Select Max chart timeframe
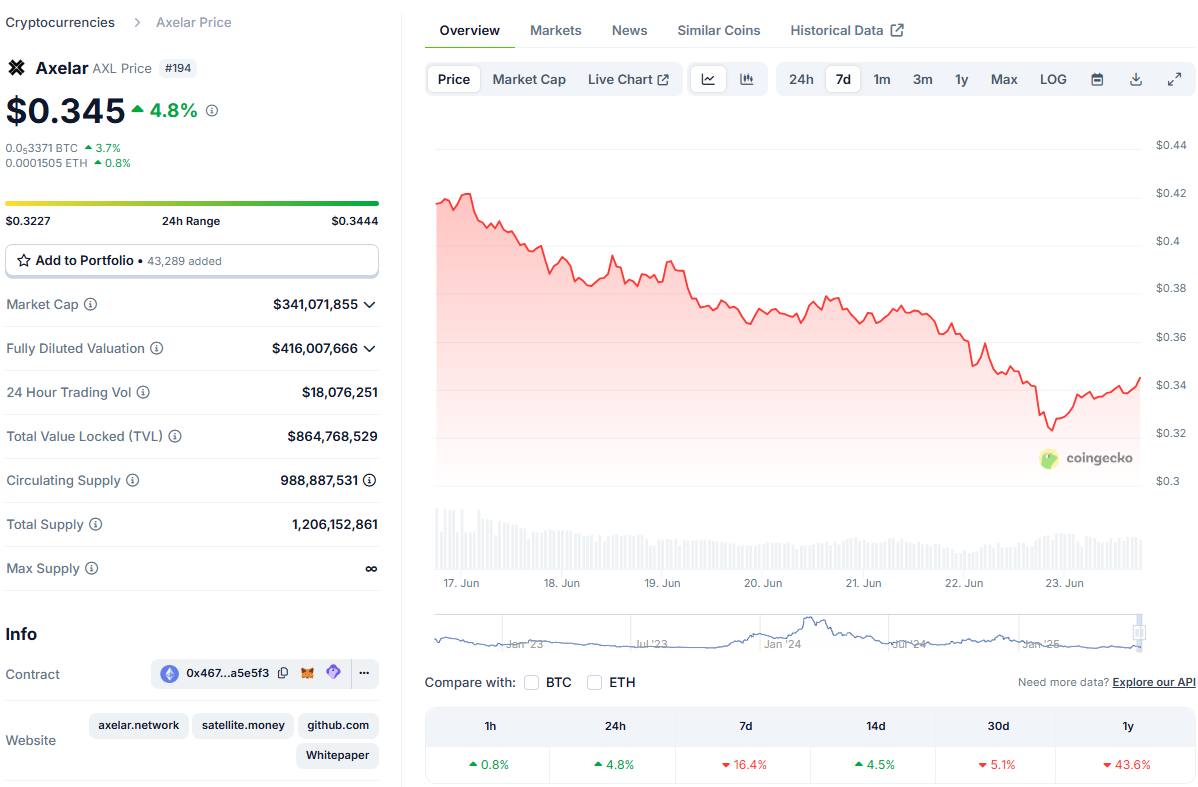Screen dimensions: 1198x787 click(x=1004, y=79)
